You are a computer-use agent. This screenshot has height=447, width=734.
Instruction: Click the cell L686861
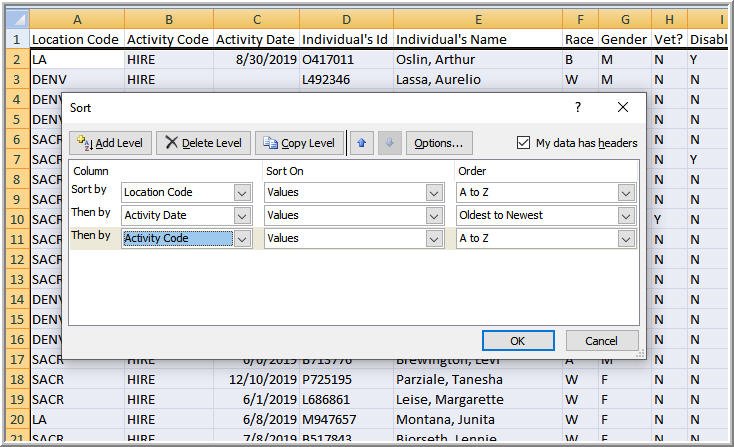pyautogui.click(x=346, y=399)
